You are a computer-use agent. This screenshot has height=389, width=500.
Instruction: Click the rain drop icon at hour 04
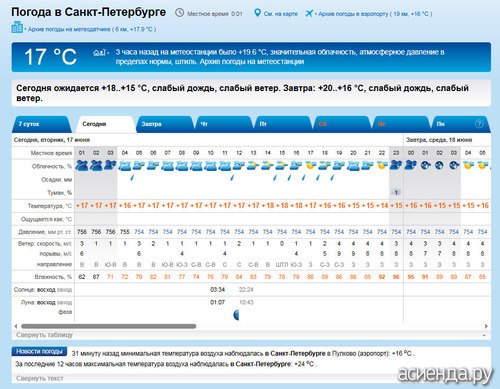132,178
